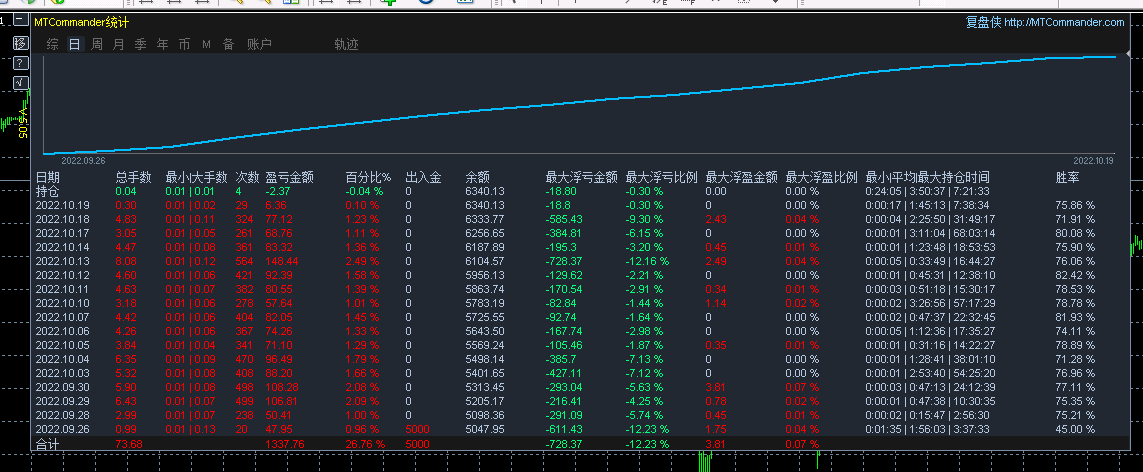Select the 2022.10.19 date row
Image resolution: width=1143 pixels, height=472 pixels.
click(62, 205)
